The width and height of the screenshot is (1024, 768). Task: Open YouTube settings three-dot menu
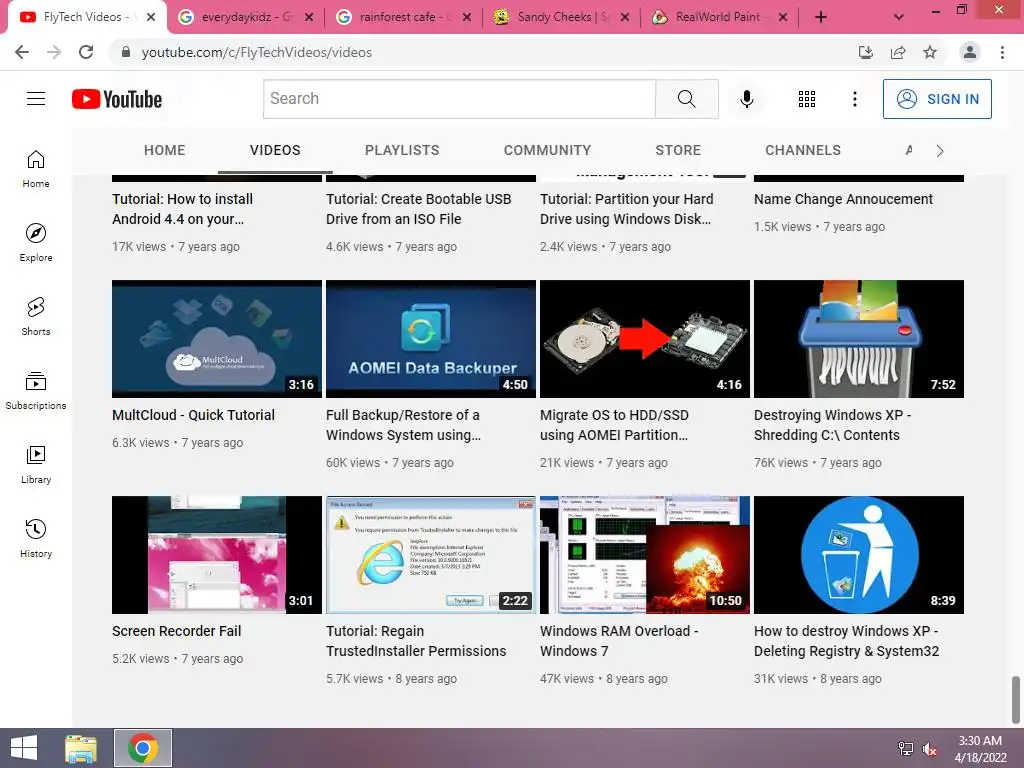854,99
